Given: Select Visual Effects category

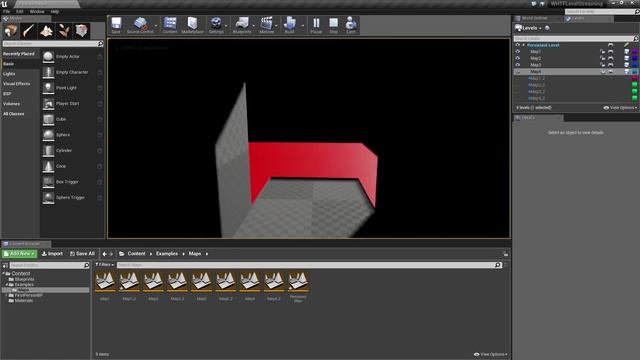Looking at the screenshot, I should click(x=17, y=84).
